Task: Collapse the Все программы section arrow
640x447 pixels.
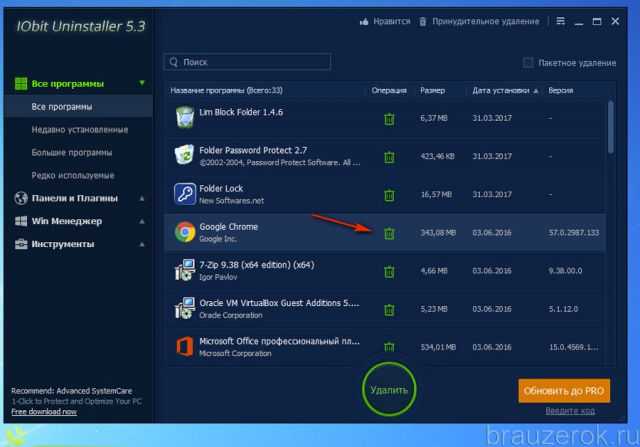Action: [x=142, y=83]
